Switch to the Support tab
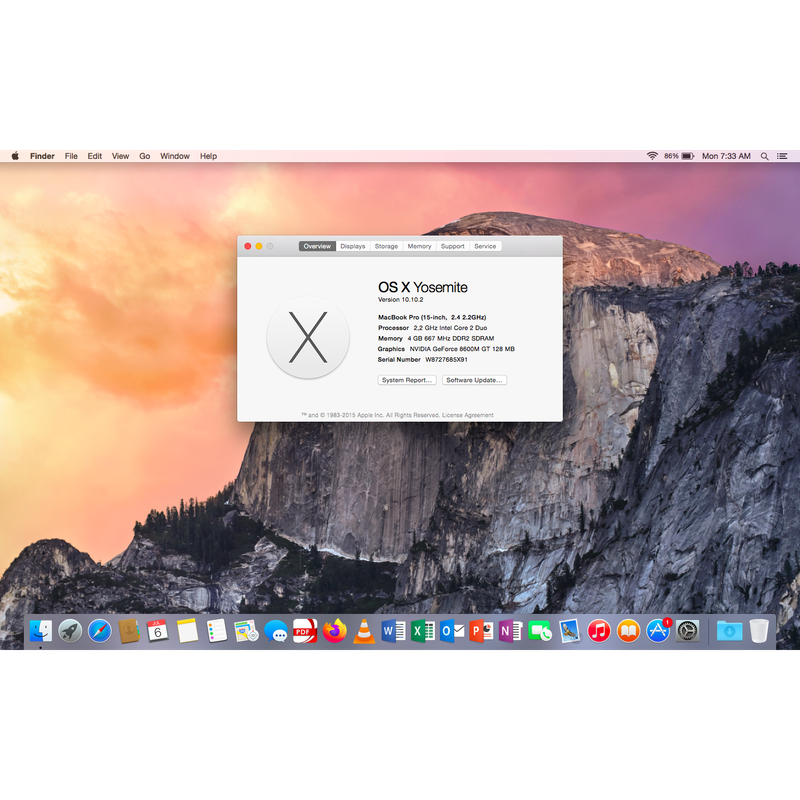Image resolution: width=800 pixels, height=800 pixels. click(453, 246)
